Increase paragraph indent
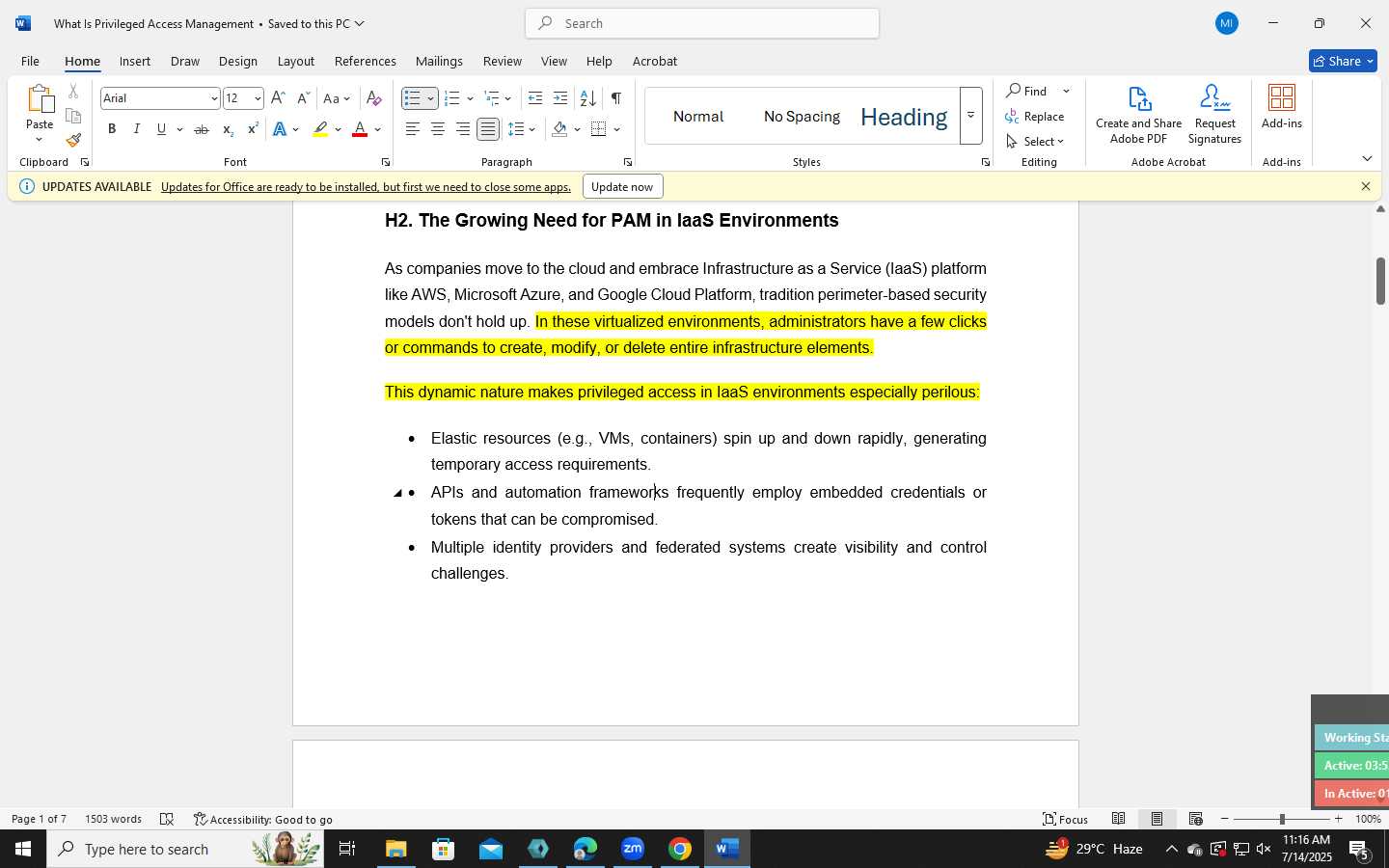This screenshot has height=868, width=1389. coord(560,98)
